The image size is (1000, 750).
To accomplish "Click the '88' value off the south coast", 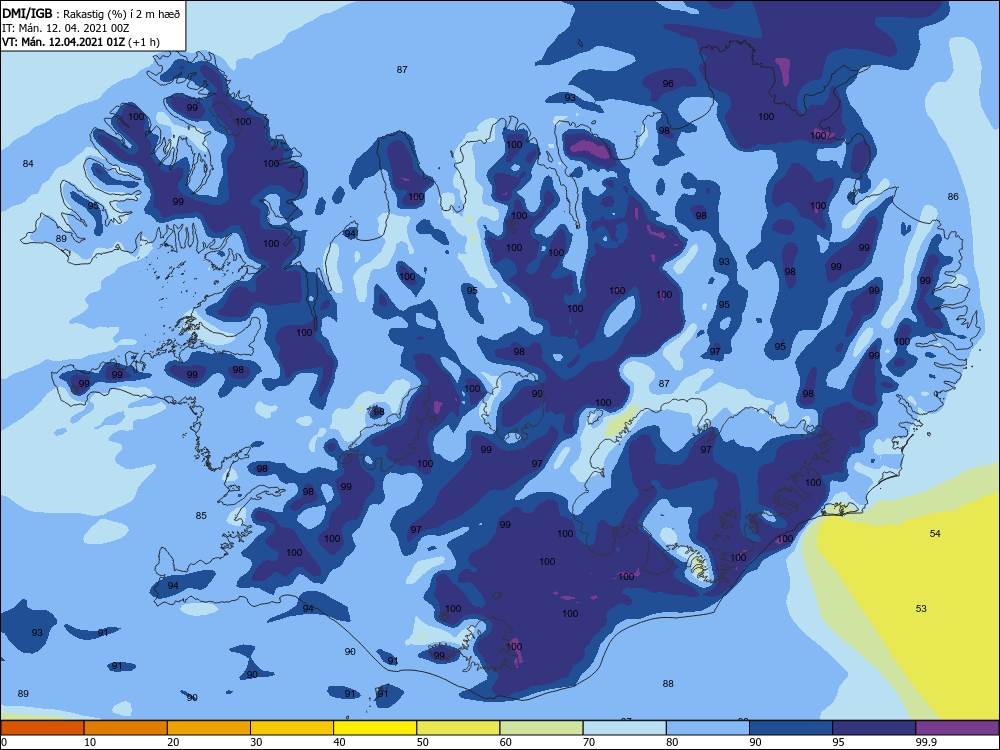I will coord(668,683).
